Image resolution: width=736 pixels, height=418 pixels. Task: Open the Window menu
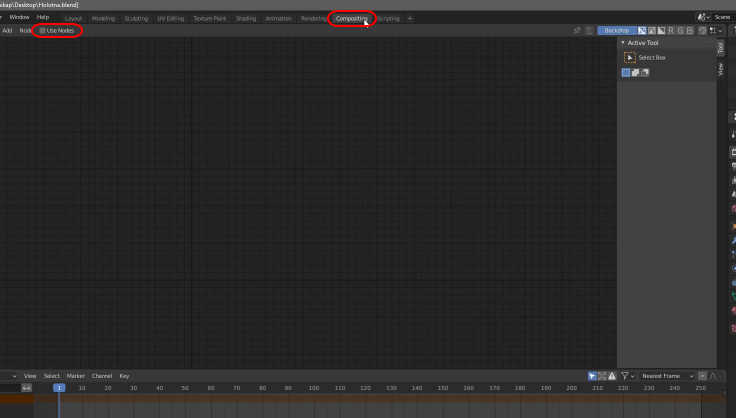(x=19, y=17)
